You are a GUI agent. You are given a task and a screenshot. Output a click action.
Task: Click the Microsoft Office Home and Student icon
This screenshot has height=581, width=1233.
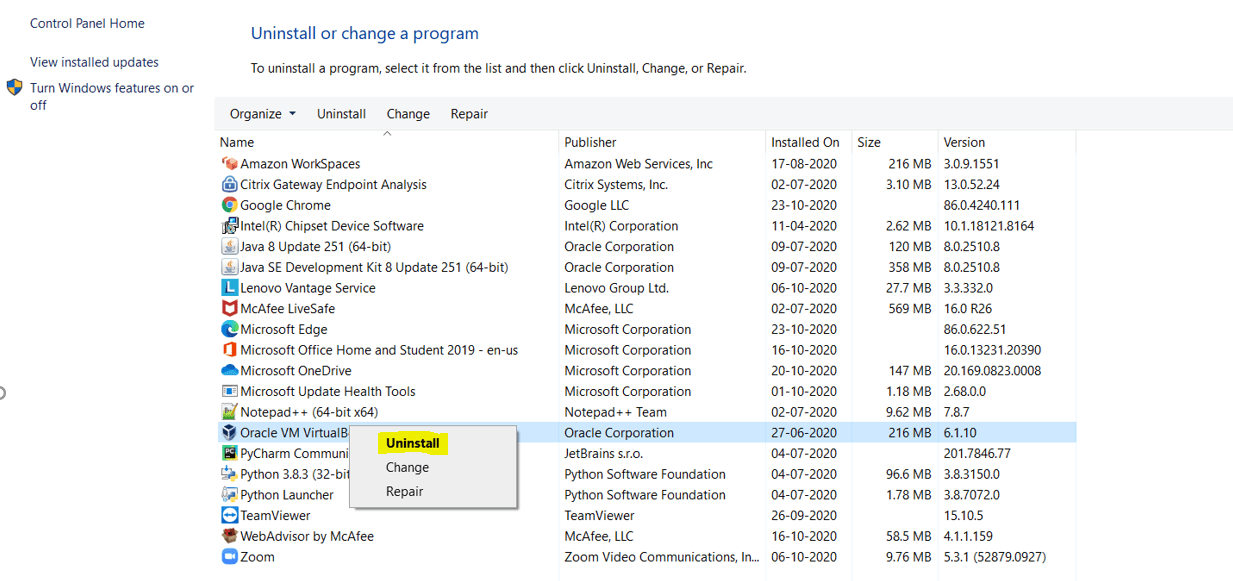(x=229, y=350)
